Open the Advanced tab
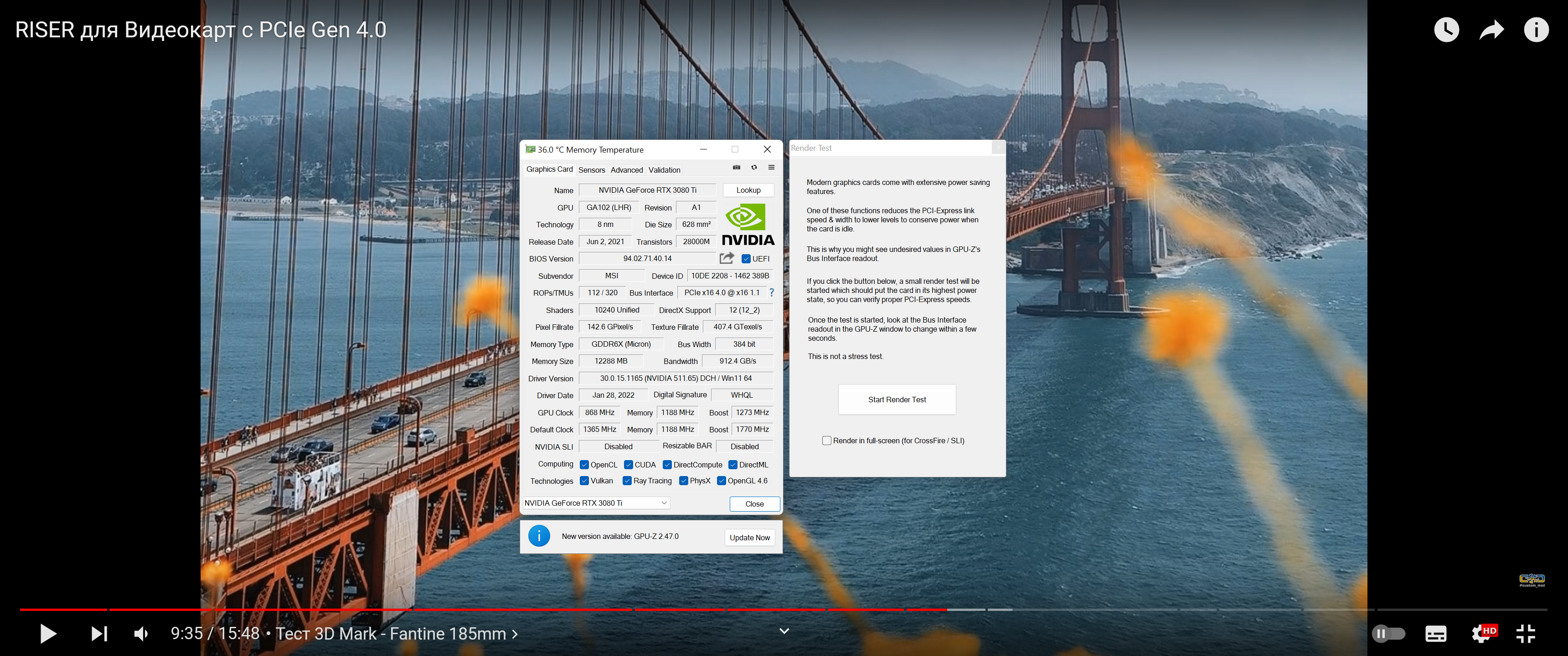Image resolution: width=1568 pixels, height=656 pixels. (x=626, y=170)
